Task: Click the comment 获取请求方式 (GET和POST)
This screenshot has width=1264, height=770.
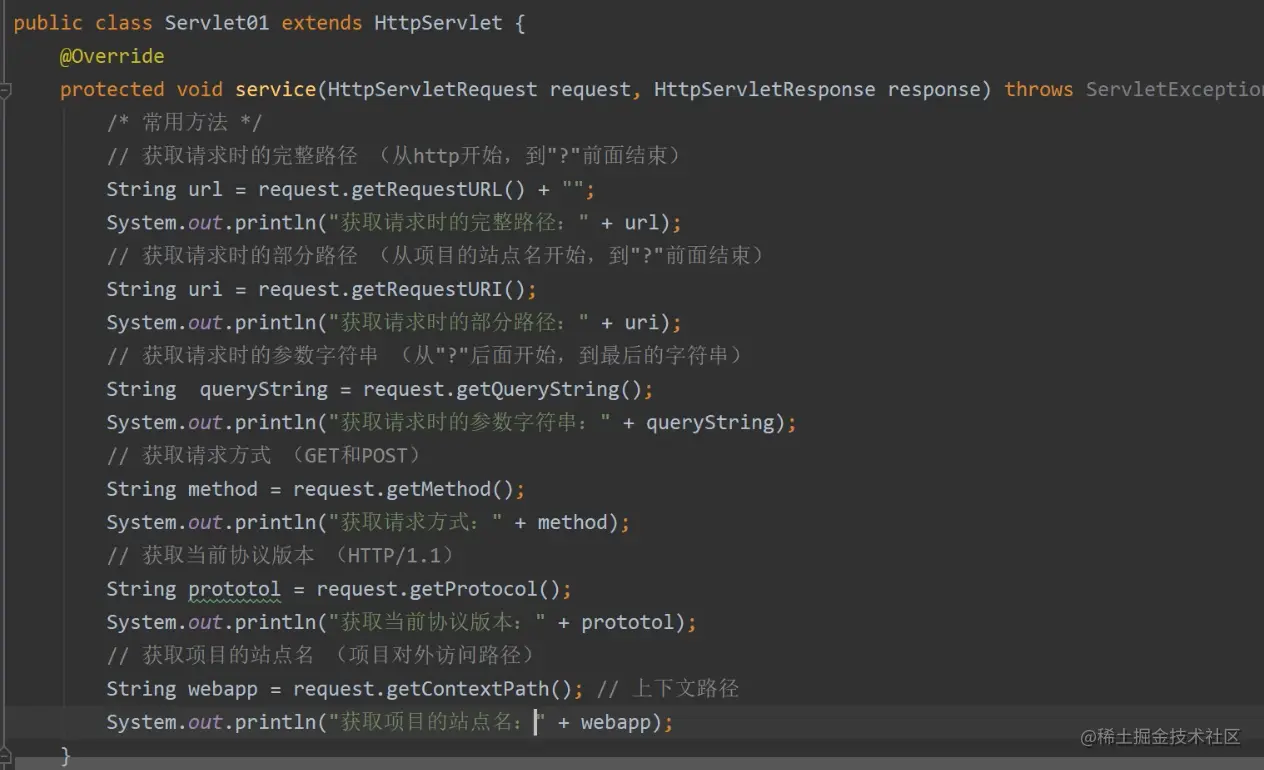Action: coord(265,456)
